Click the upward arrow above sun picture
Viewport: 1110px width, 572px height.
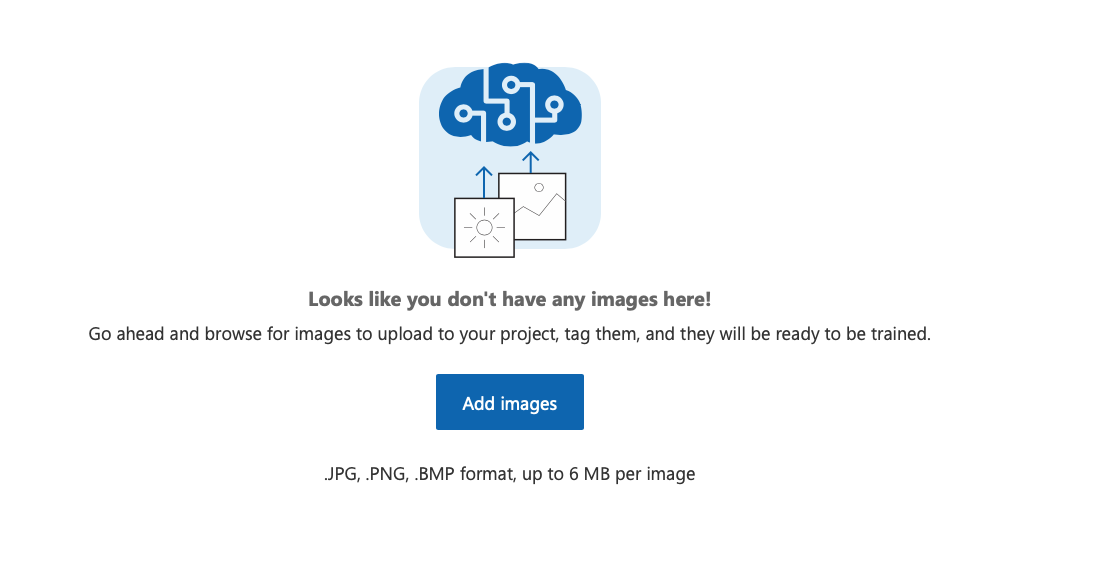point(484,182)
